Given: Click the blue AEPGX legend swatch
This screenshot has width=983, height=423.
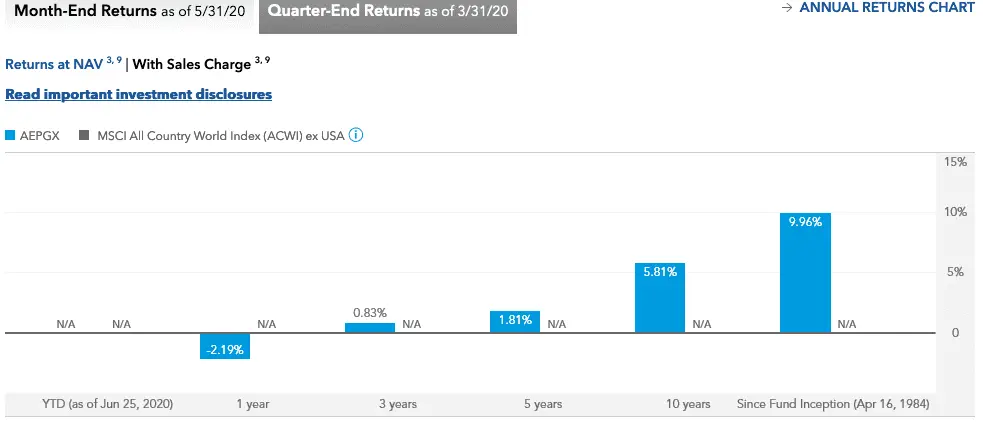Looking at the screenshot, I should pyautogui.click(x=10, y=136).
